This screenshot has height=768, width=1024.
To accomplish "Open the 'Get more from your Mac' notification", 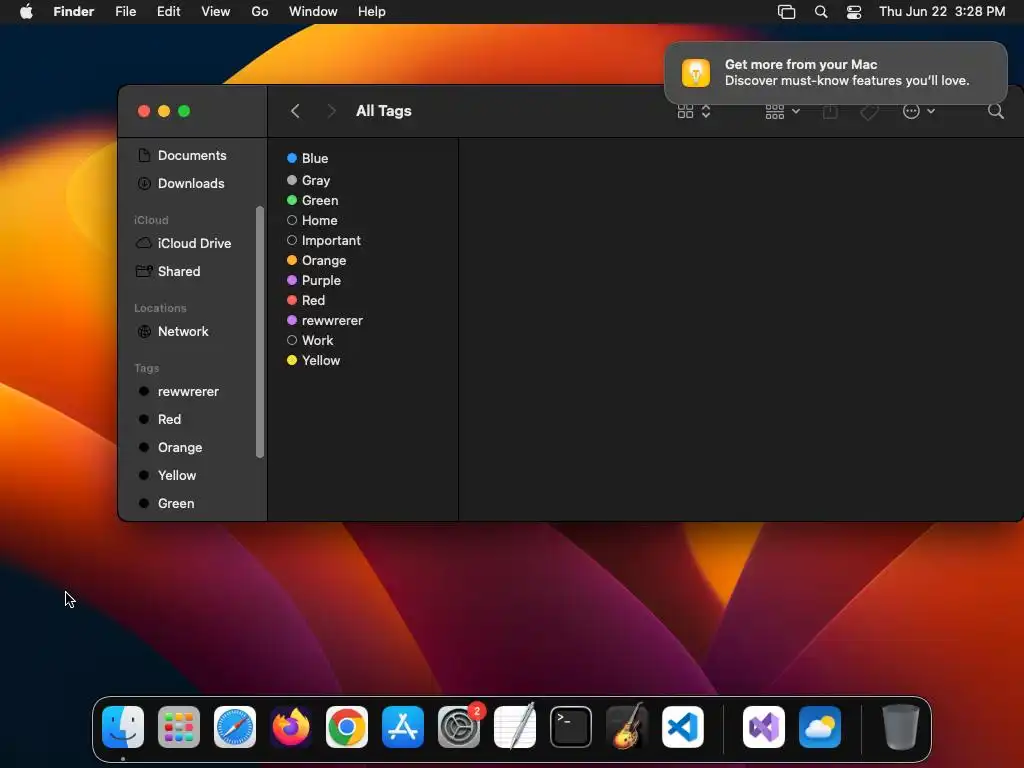I will point(836,72).
